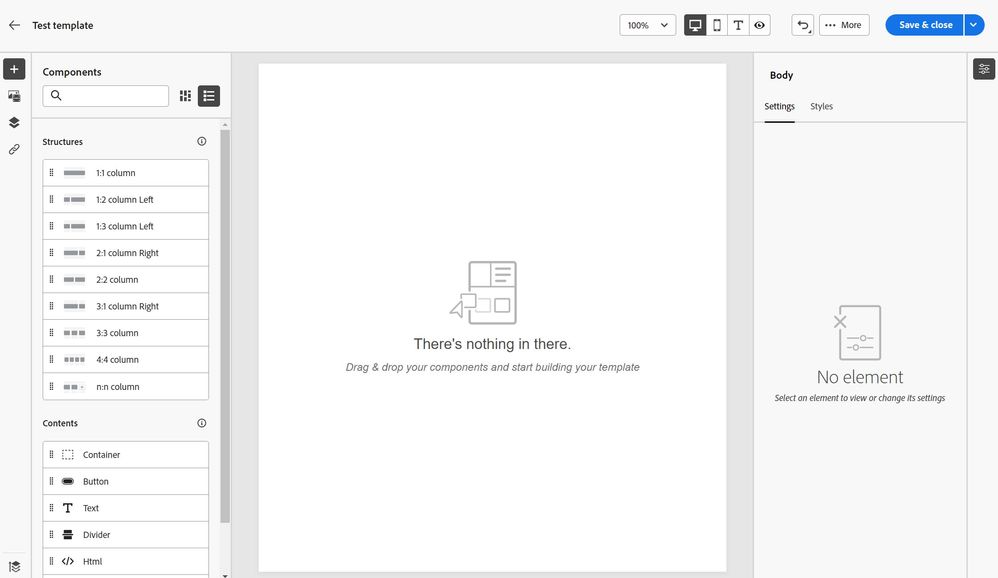The image size is (998, 578).
Task: Open the layers navigation tree icon
Action: coord(14,123)
